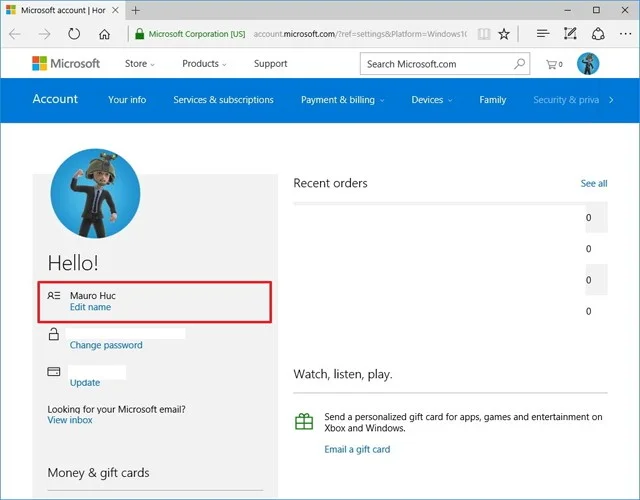Maximize the Edge browser window

(596, 10)
